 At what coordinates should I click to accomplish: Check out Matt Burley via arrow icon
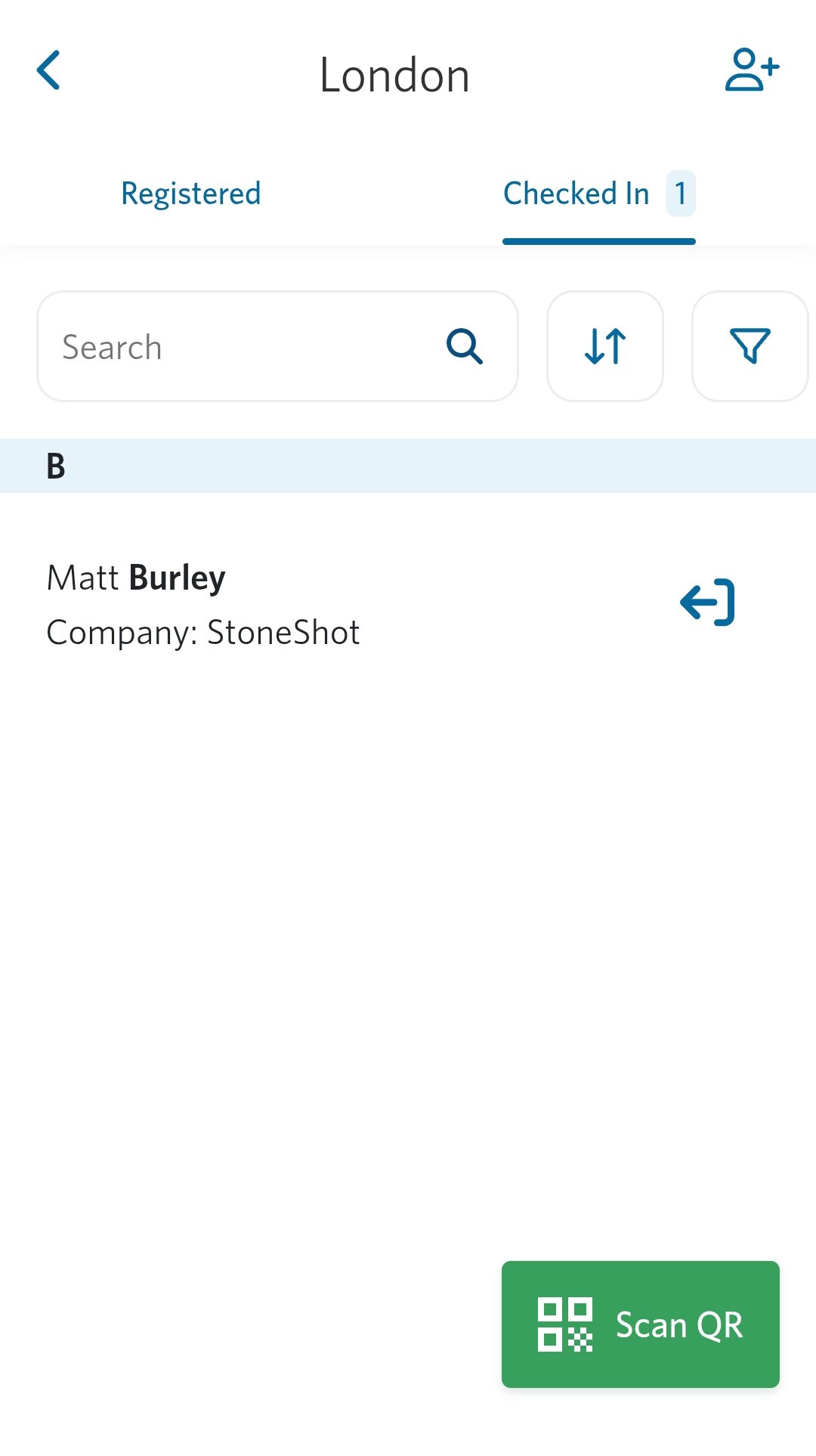(x=707, y=603)
